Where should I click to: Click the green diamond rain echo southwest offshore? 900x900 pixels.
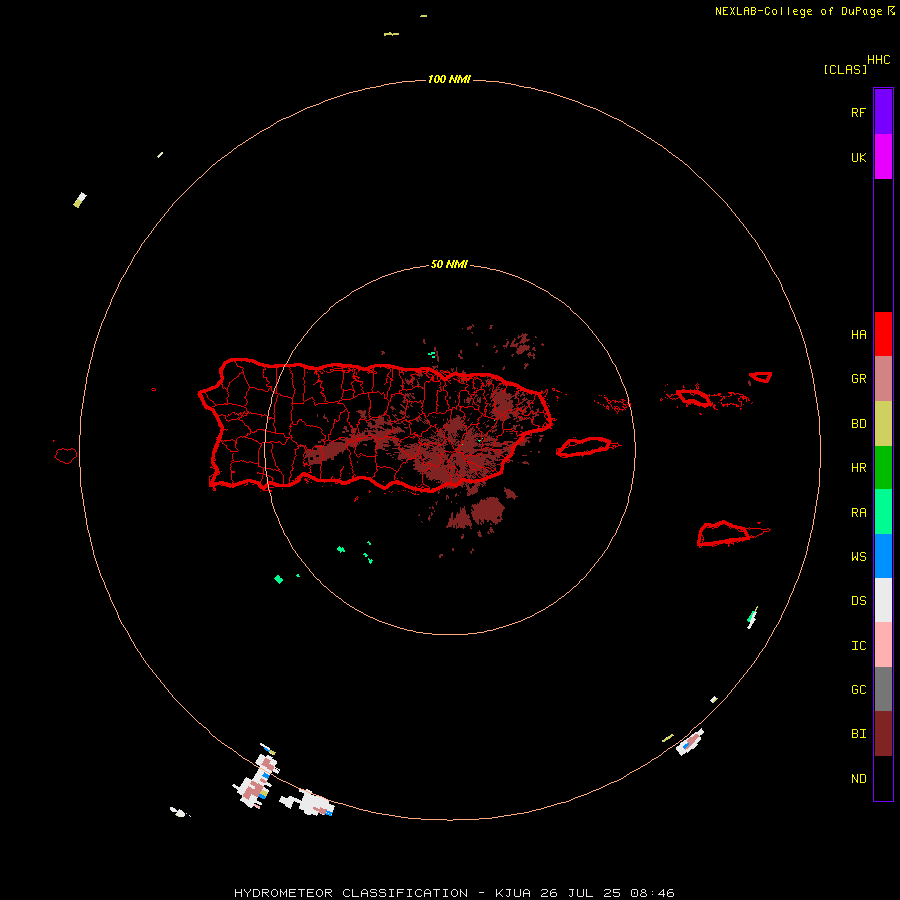(278, 579)
